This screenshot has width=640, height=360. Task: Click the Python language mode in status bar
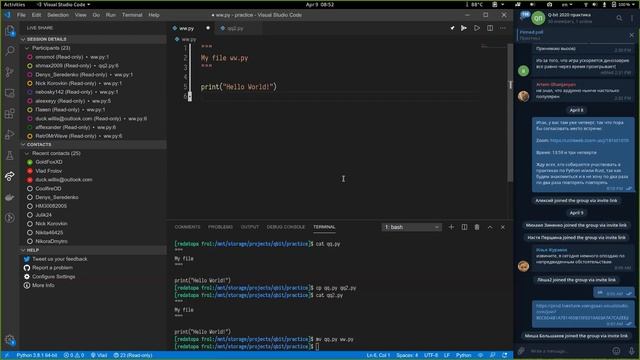tap(463, 355)
